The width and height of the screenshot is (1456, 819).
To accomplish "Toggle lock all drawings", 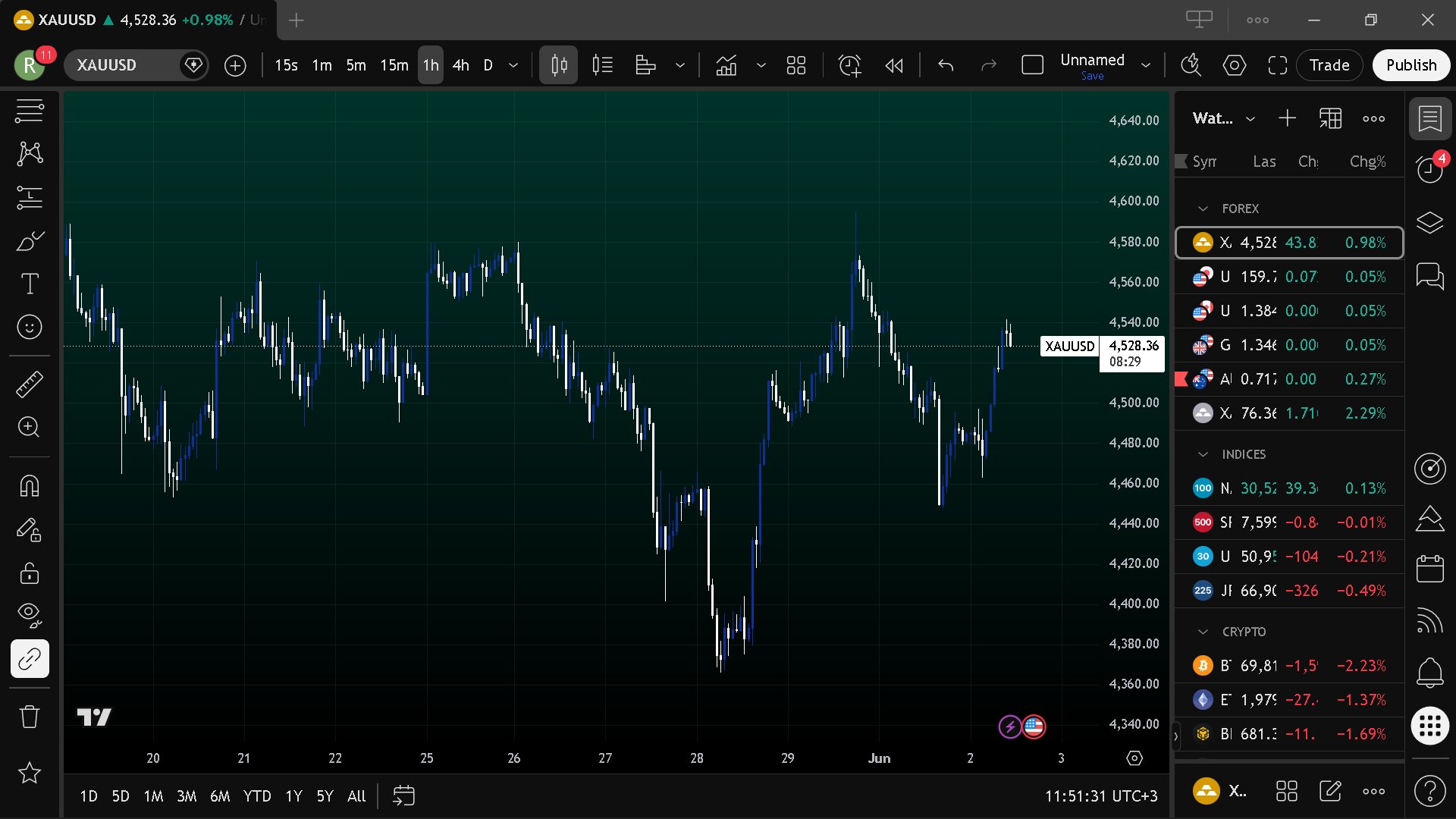I will click(x=30, y=573).
